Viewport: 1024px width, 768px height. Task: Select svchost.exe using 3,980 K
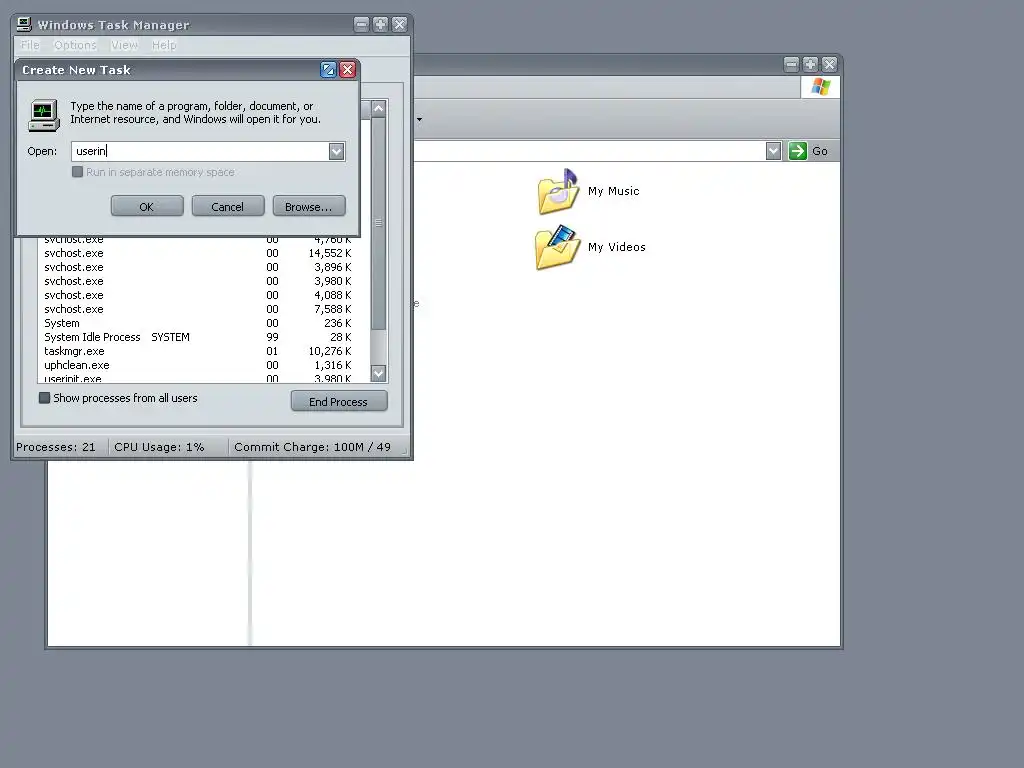(x=198, y=281)
